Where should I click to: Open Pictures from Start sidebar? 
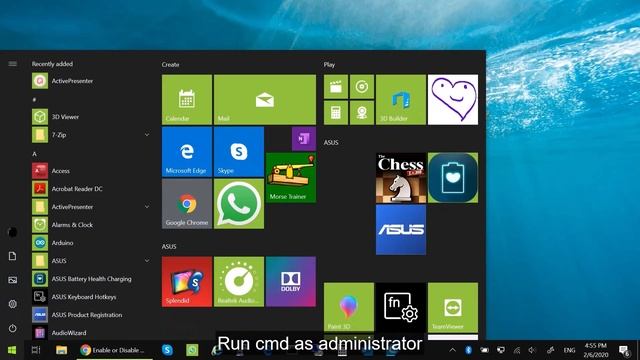tap(13, 280)
